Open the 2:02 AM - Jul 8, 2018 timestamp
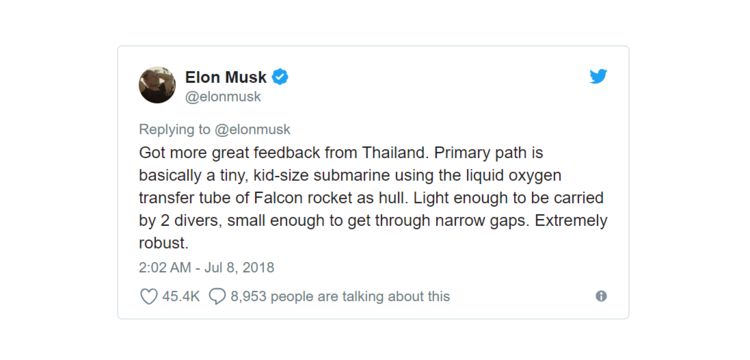 tap(207, 267)
